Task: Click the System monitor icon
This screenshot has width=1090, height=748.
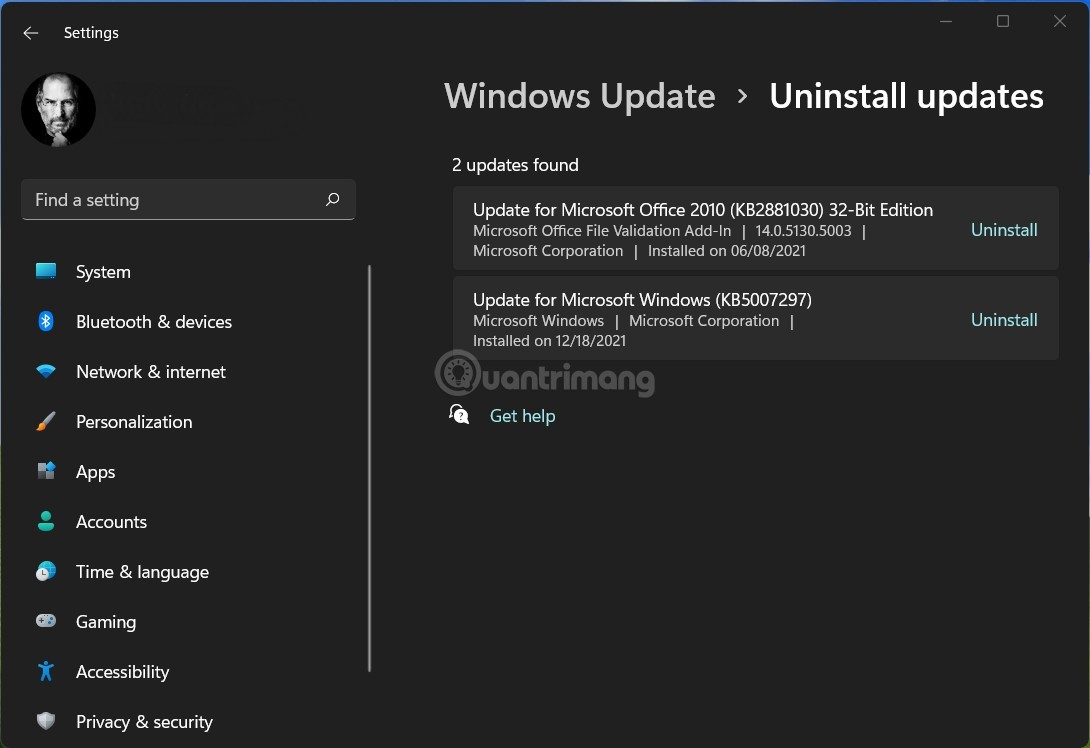Action: pyautogui.click(x=46, y=271)
